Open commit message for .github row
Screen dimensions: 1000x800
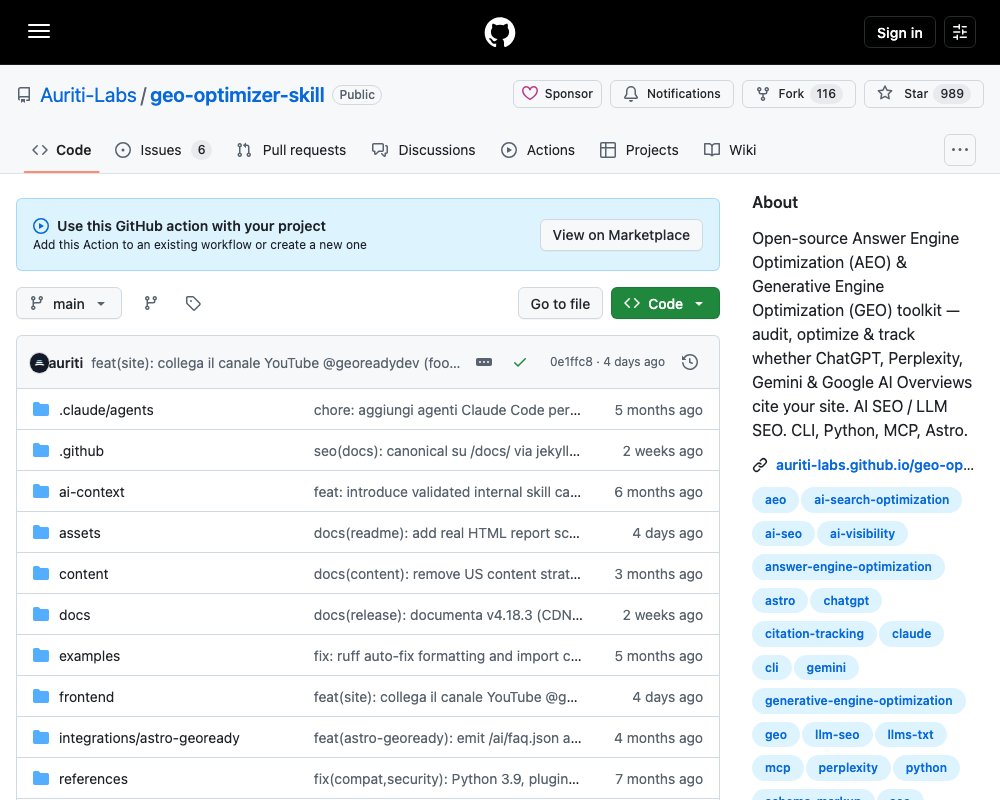[446, 451]
